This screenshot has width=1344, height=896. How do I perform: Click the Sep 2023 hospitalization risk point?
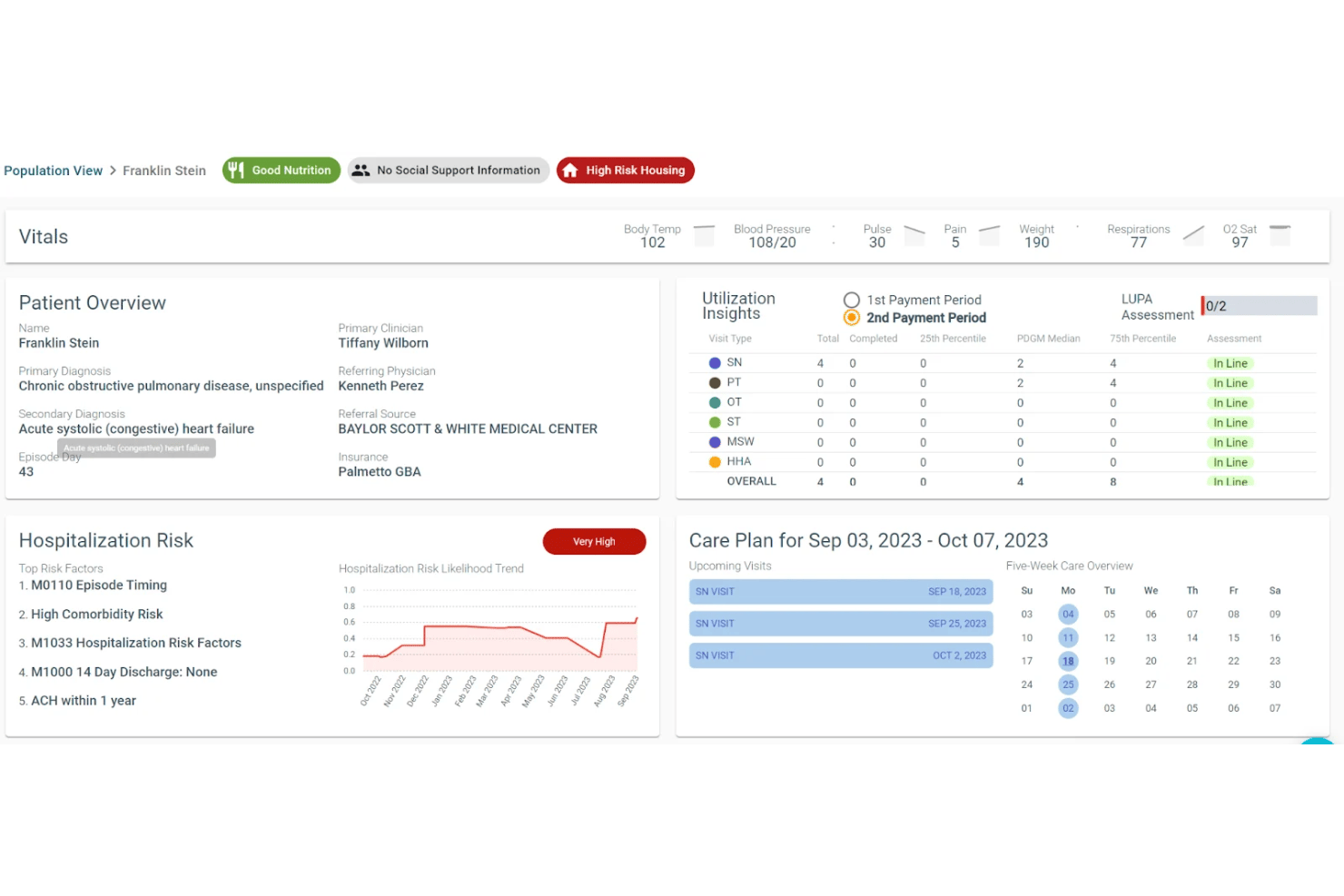[x=637, y=619]
